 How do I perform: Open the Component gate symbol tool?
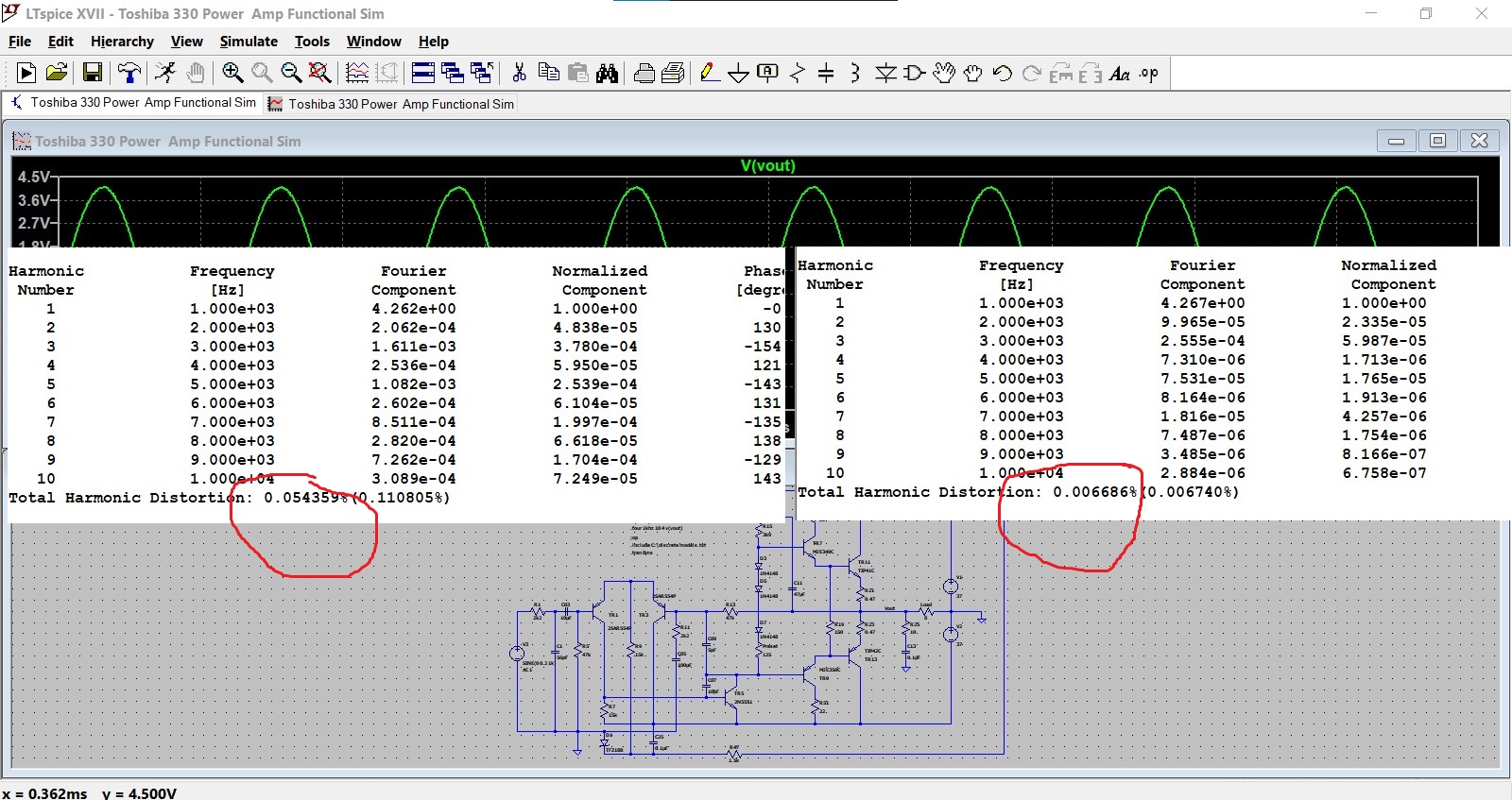914,73
